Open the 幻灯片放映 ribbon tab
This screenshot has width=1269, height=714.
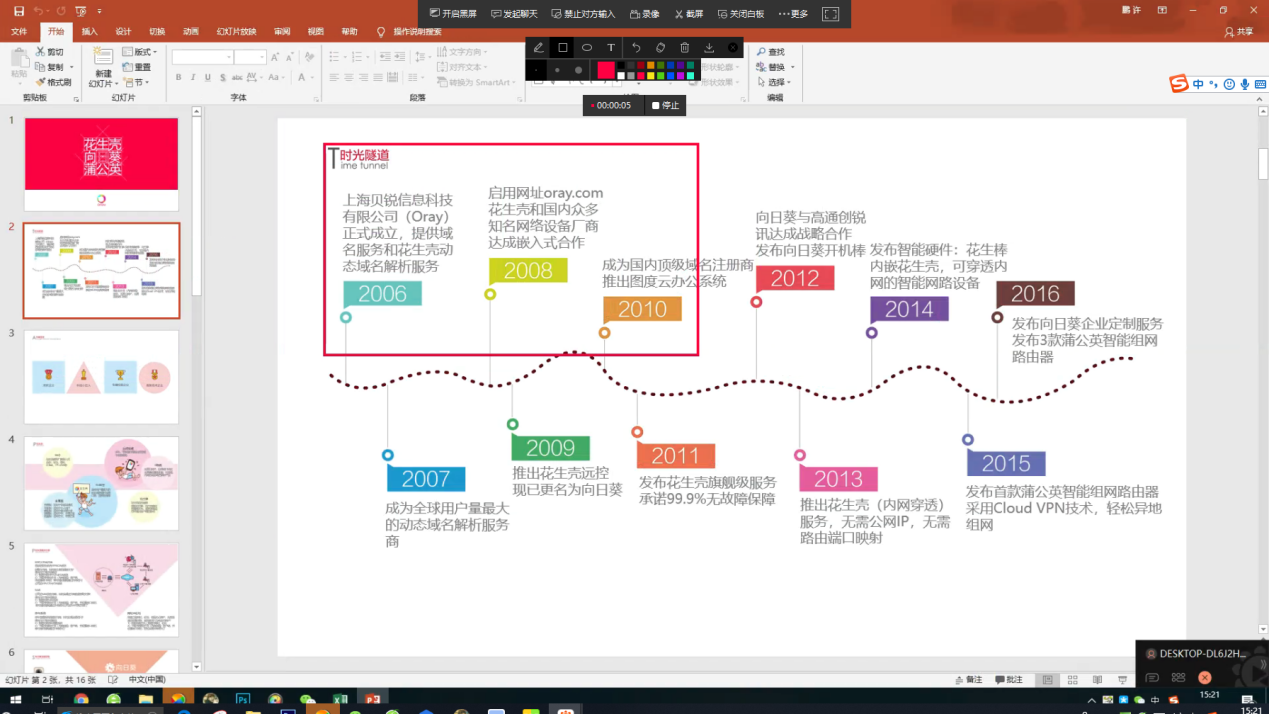[x=236, y=32]
